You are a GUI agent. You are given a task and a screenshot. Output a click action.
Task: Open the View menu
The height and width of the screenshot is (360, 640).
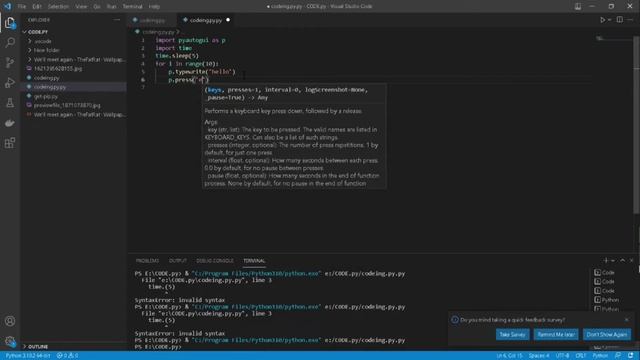(x=81, y=7)
